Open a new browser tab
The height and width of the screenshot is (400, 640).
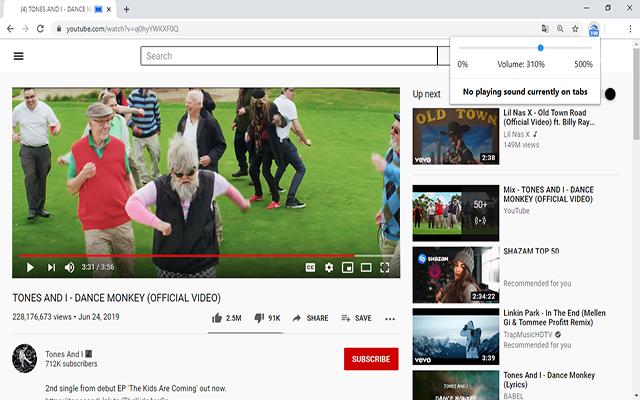point(126,9)
